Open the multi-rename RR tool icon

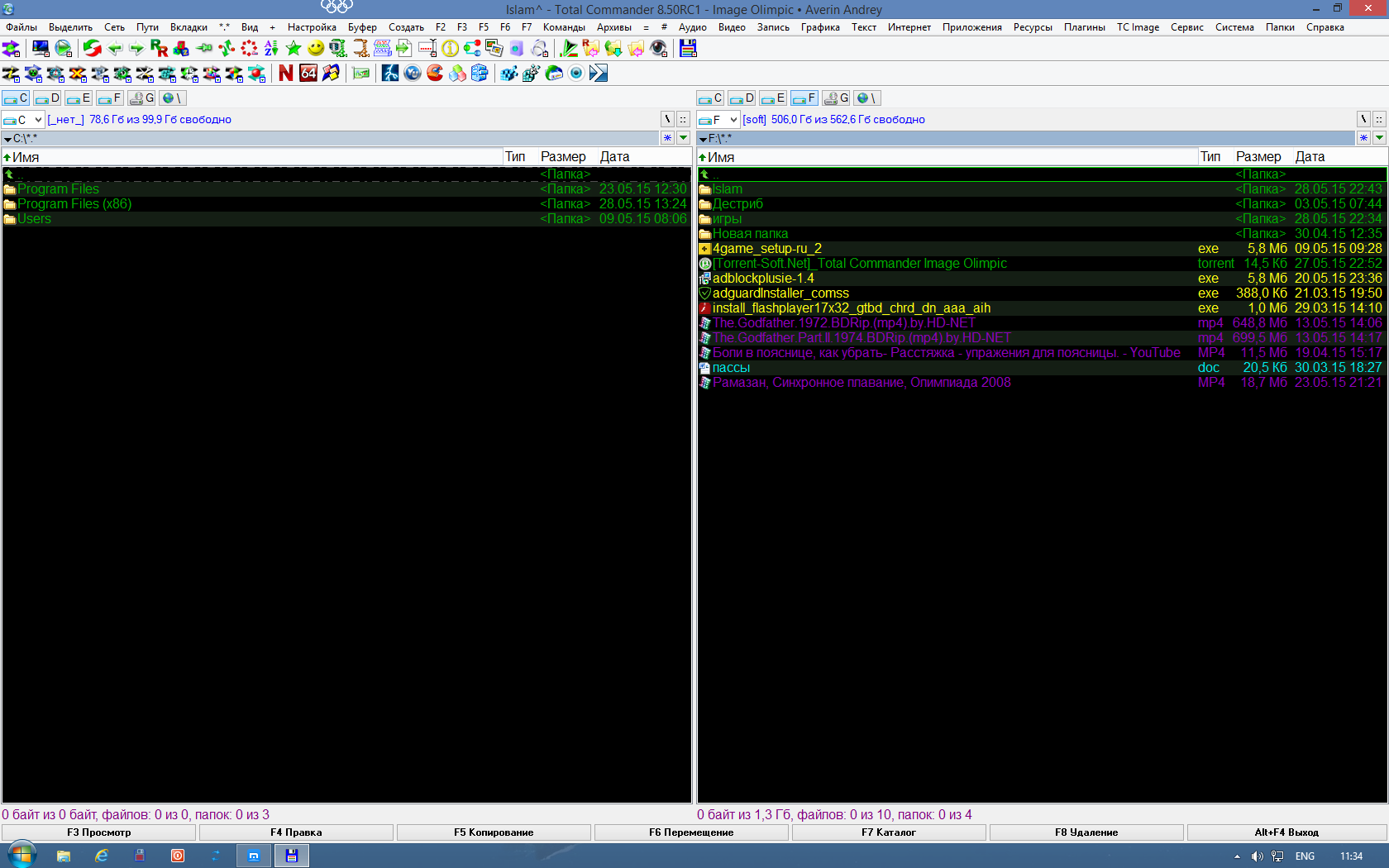(x=159, y=49)
